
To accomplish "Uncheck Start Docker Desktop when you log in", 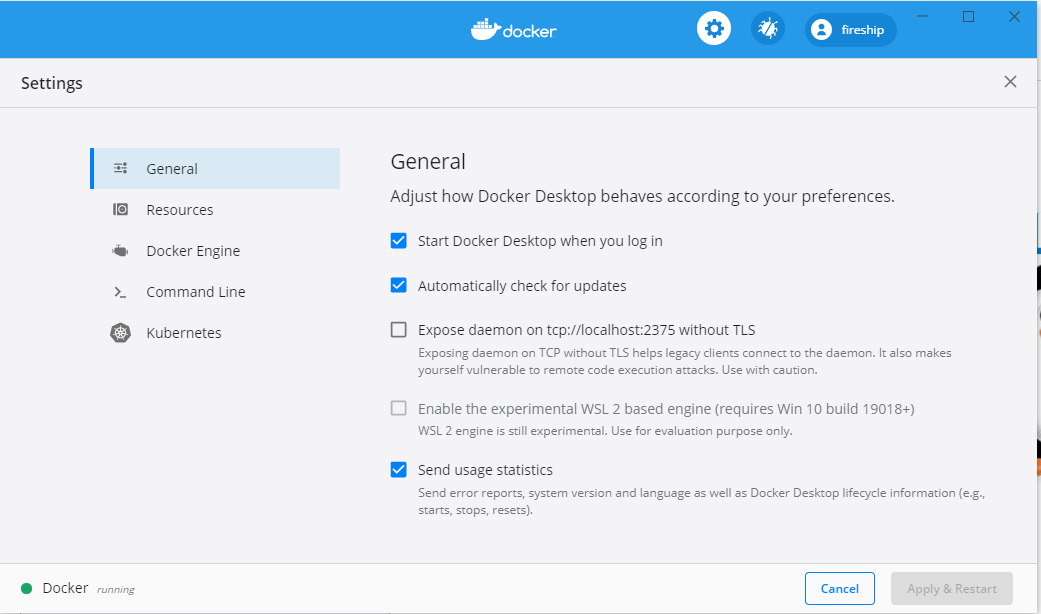I will [x=399, y=240].
